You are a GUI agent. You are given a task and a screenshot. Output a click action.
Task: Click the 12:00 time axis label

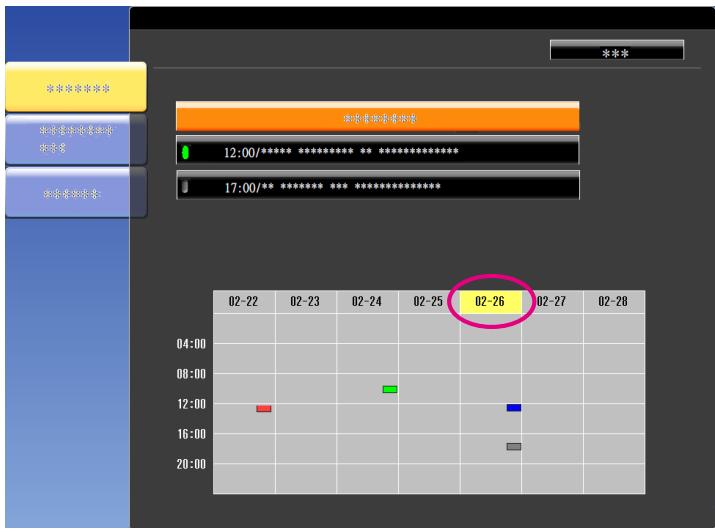pos(191,404)
